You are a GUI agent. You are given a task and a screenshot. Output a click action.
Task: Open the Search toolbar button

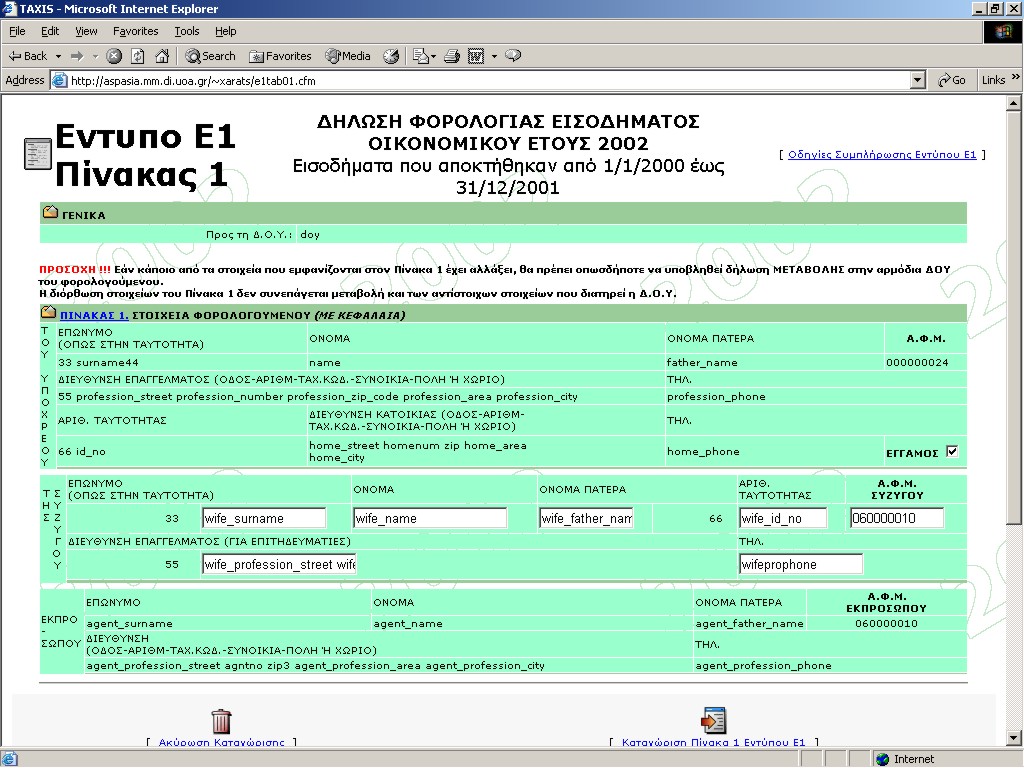pyautogui.click(x=210, y=56)
